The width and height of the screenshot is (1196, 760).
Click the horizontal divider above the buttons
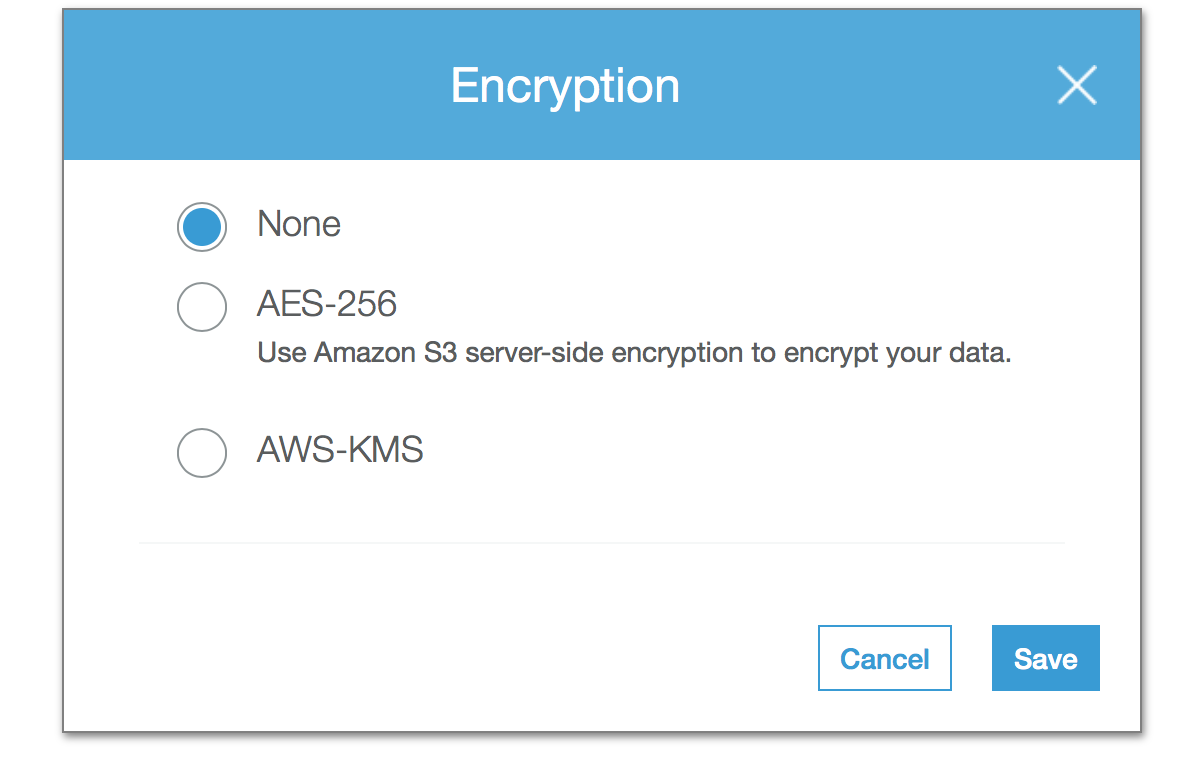point(601,543)
